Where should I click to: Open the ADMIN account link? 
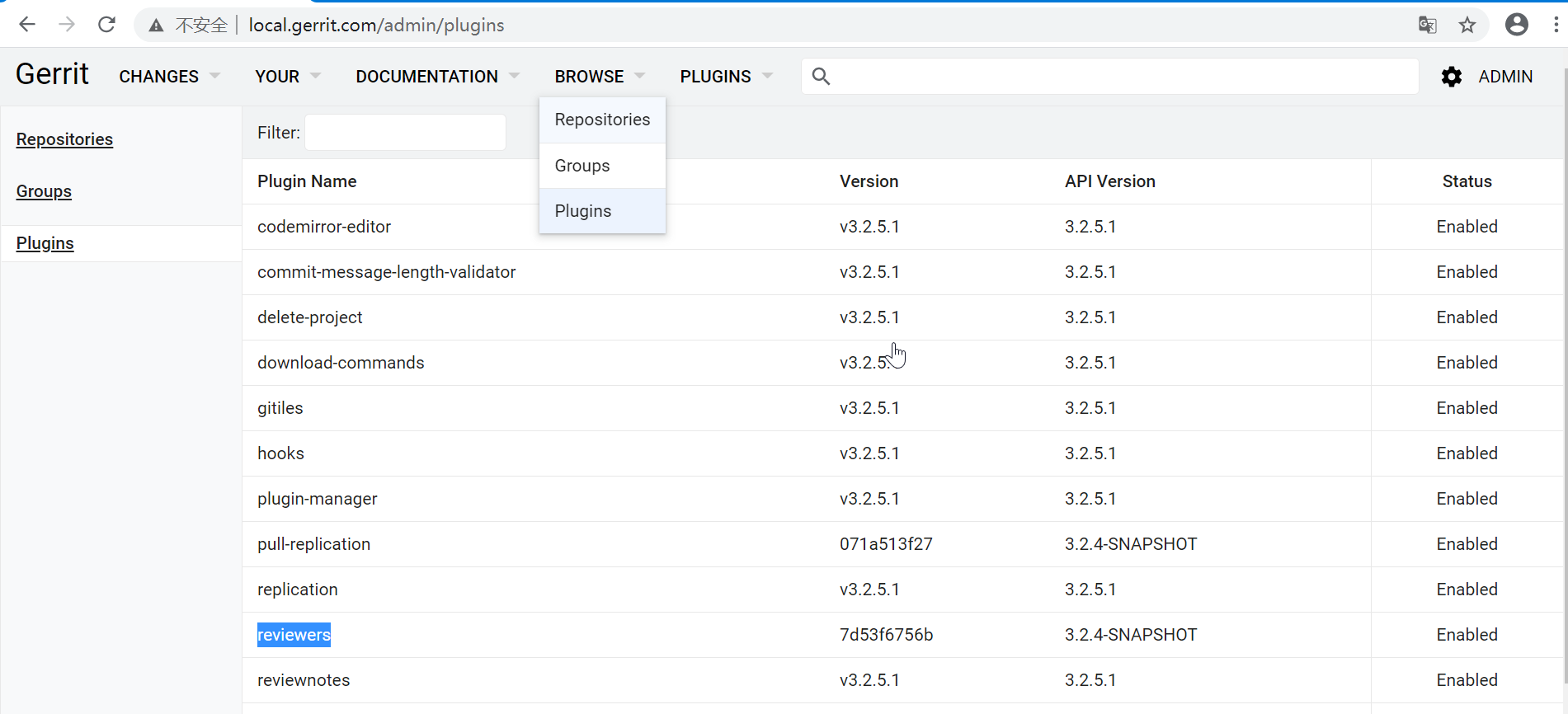click(x=1505, y=77)
